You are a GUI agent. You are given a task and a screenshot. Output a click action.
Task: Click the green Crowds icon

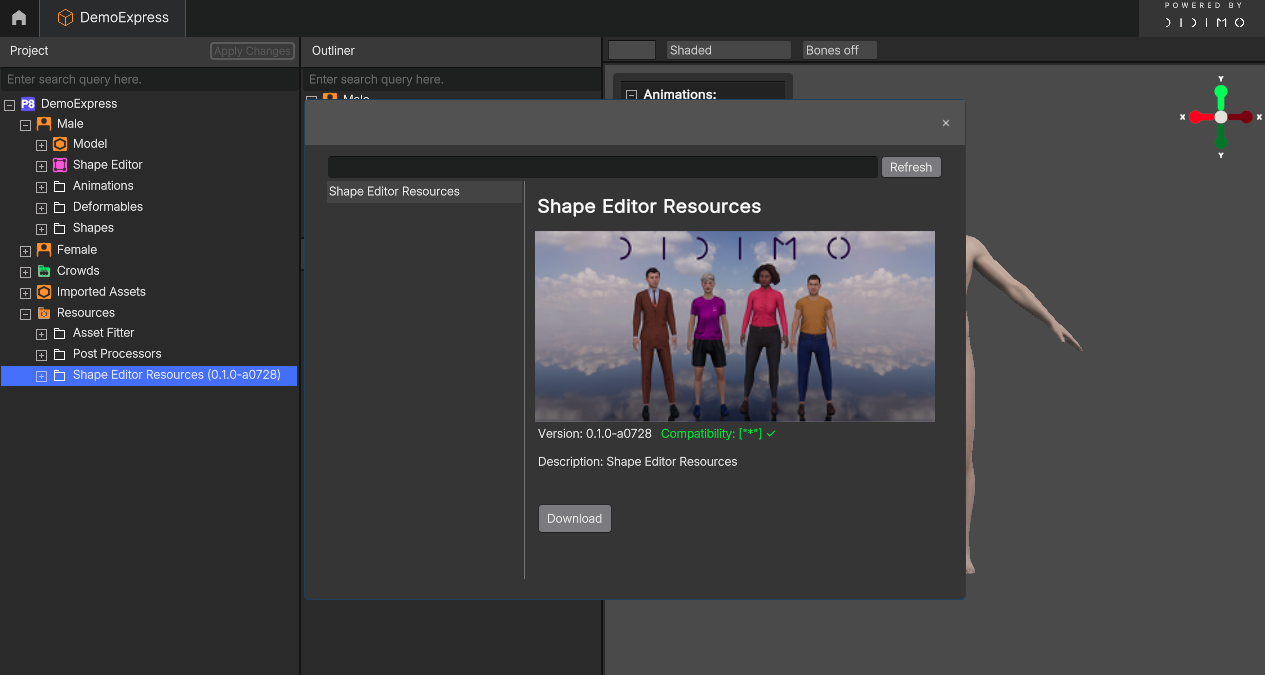tap(44, 271)
